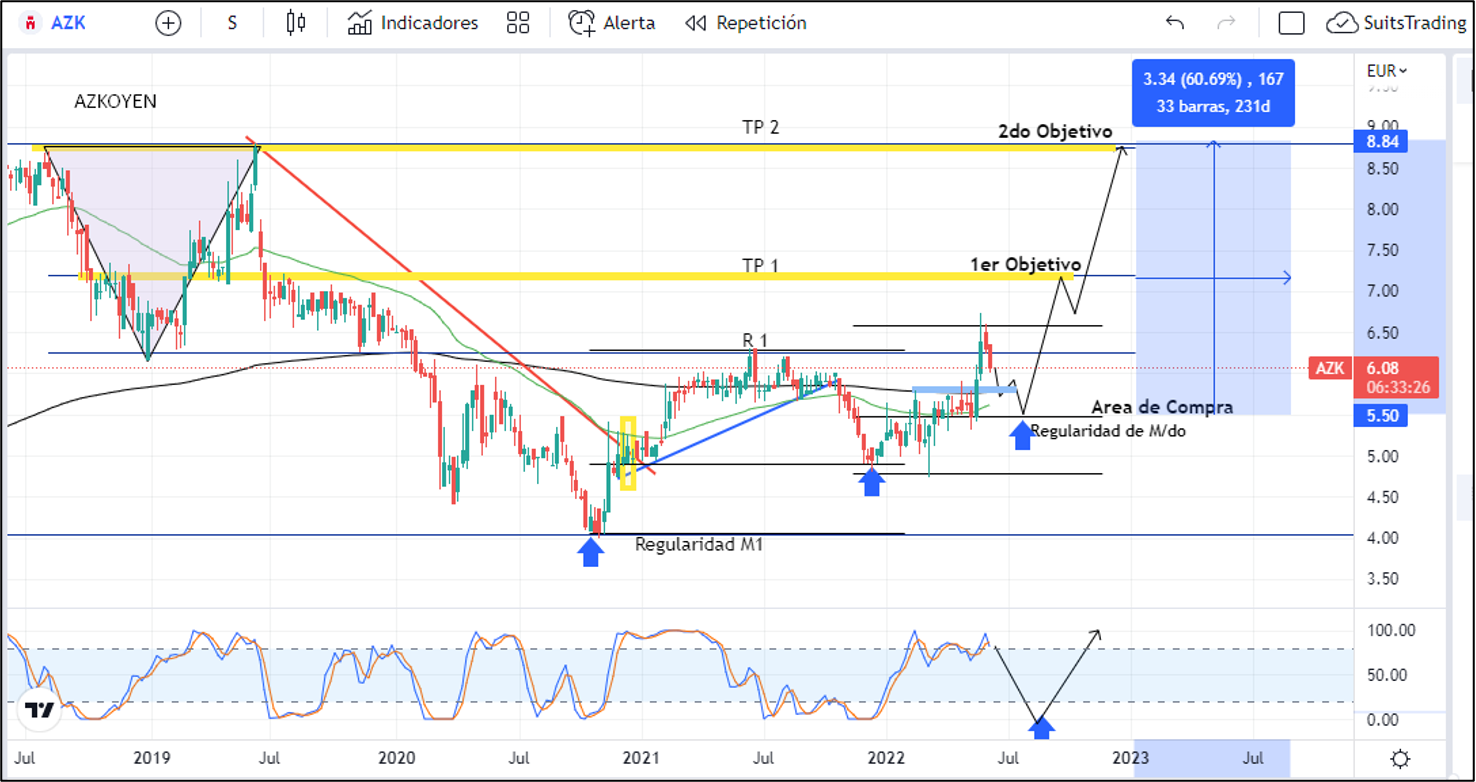Viewport: 1476px width, 782px height.
Task: Click the undo arrow icon
Action: (1175, 23)
